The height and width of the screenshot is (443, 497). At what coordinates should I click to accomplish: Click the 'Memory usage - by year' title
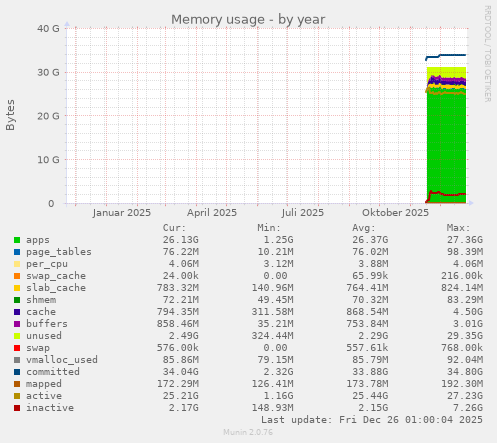pyautogui.click(x=248, y=20)
